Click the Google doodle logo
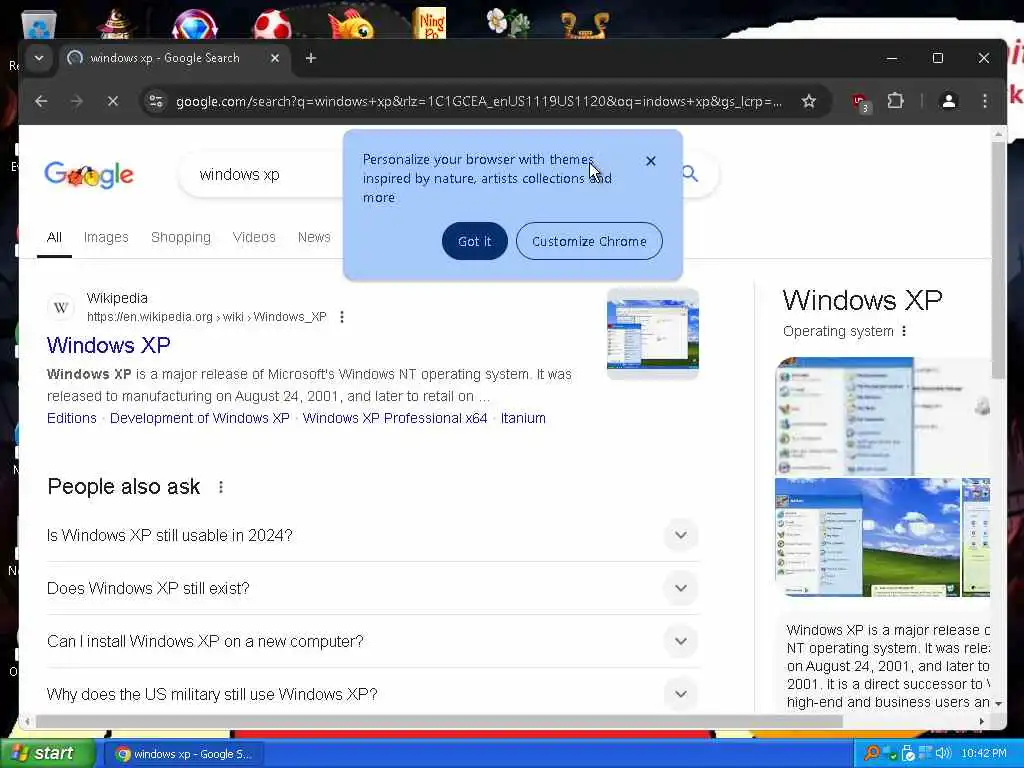The height and width of the screenshot is (768, 1024). pyautogui.click(x=89, y=175)
